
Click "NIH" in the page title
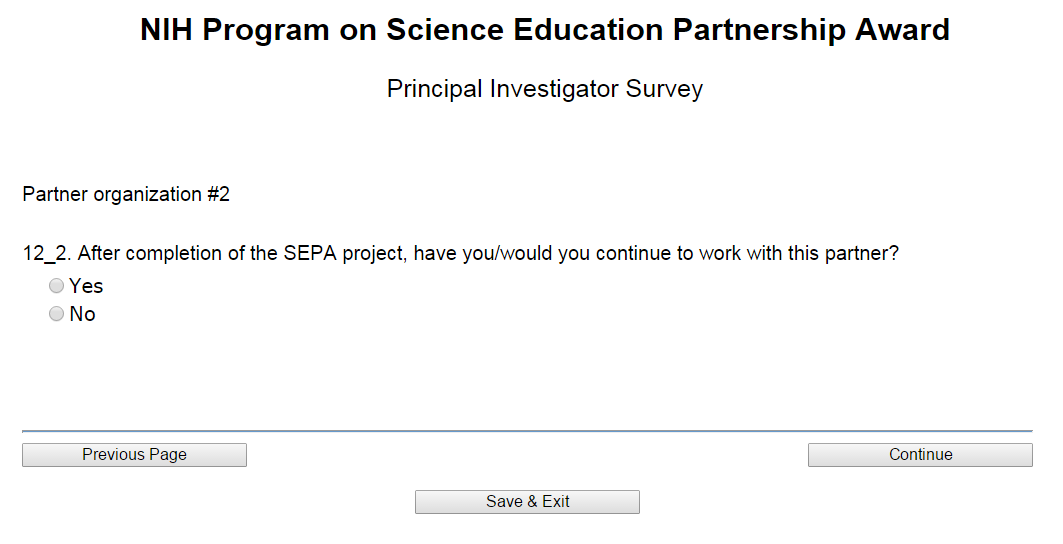[167, 30]
